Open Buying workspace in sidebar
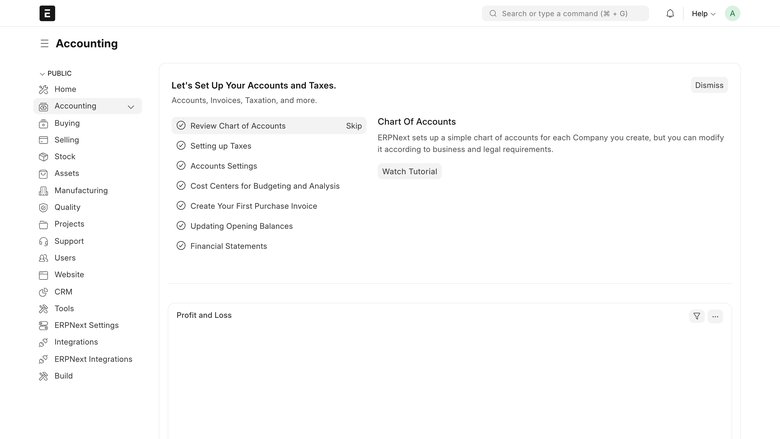The image size is (780, 439). click(x=88, y=123)
